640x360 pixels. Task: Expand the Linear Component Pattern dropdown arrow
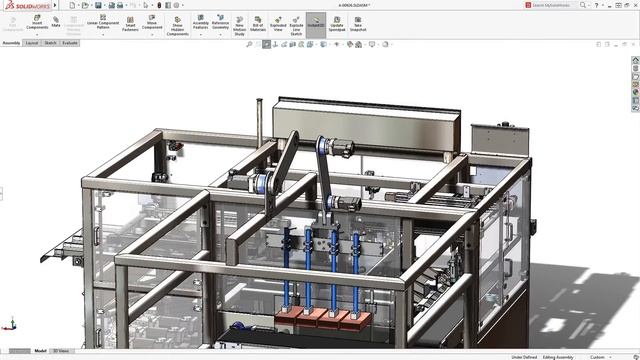click(103, 35)
